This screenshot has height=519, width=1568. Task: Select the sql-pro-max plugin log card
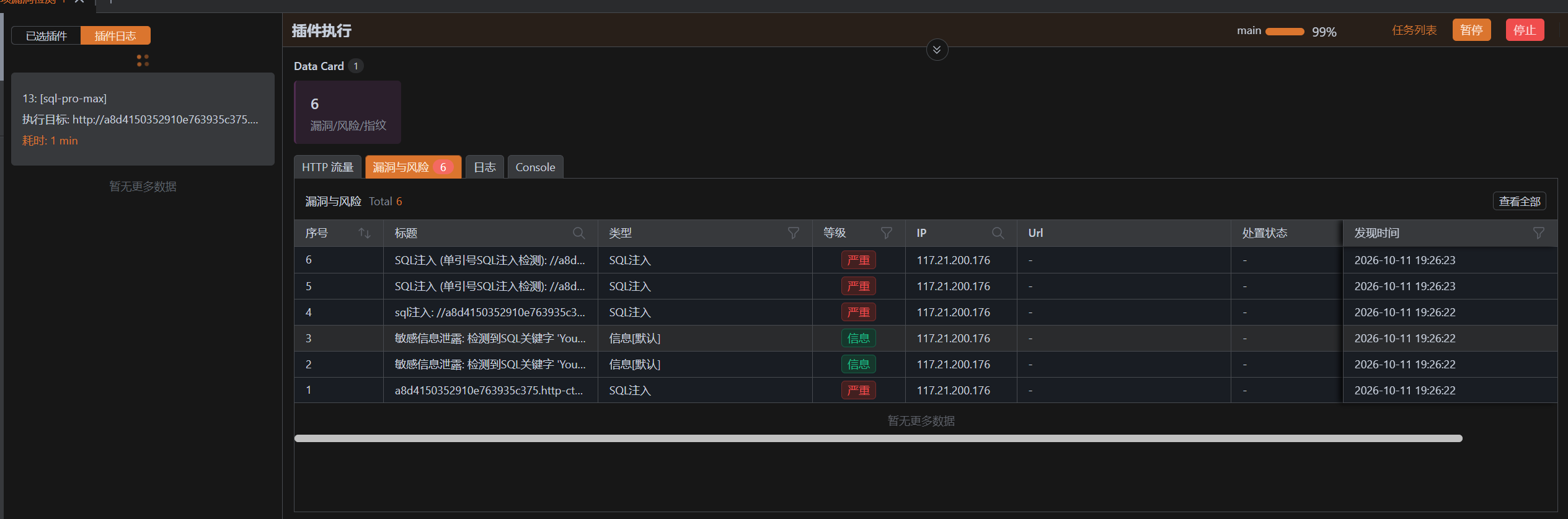click(143, 119)
